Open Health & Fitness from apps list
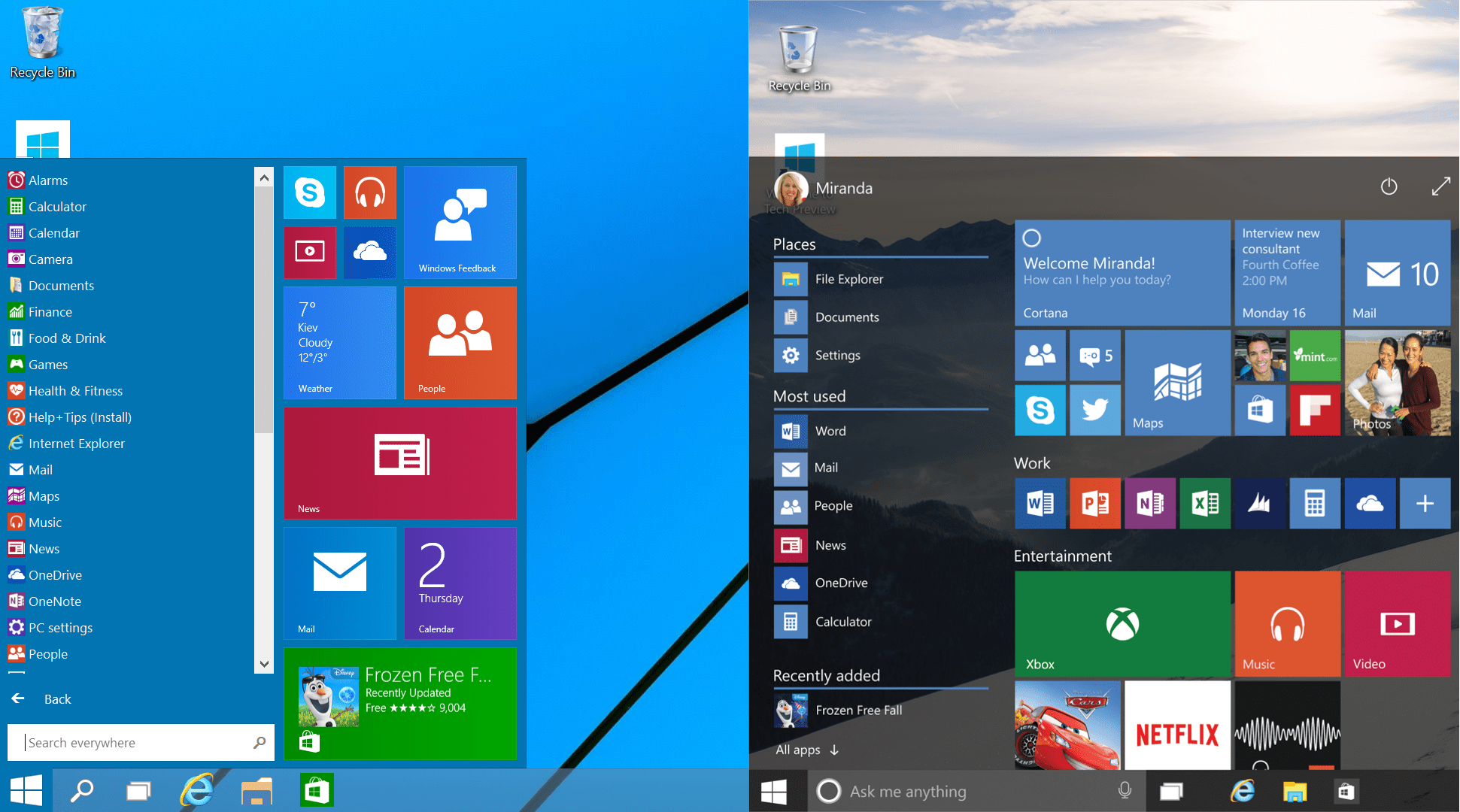Screen dimensions: 1460x812 click(75, 391)
